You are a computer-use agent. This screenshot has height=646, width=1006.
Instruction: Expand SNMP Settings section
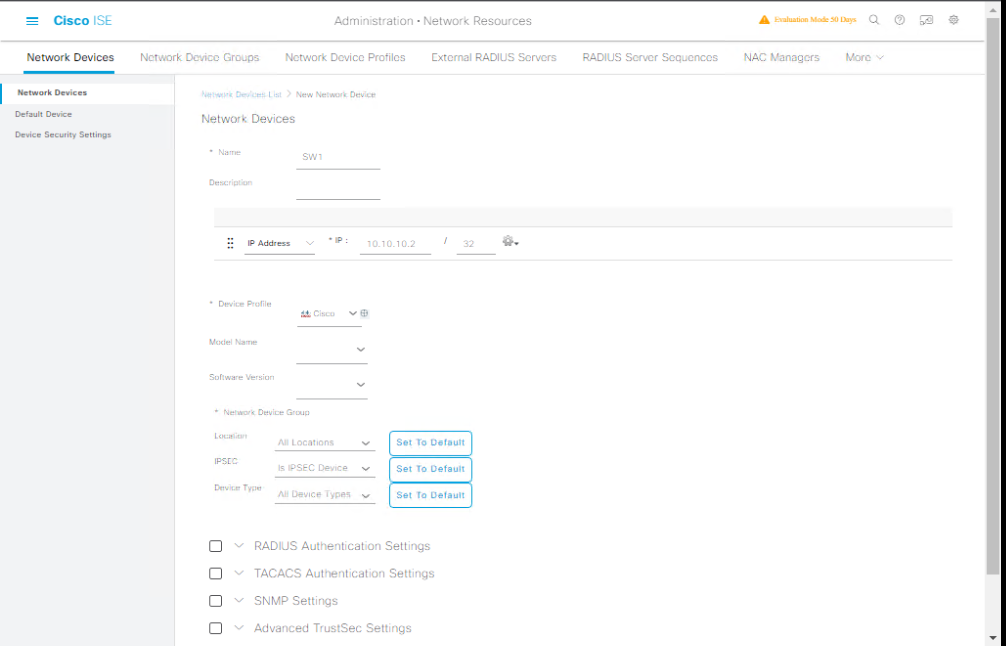pyautogui.click(x=239, y=601)
